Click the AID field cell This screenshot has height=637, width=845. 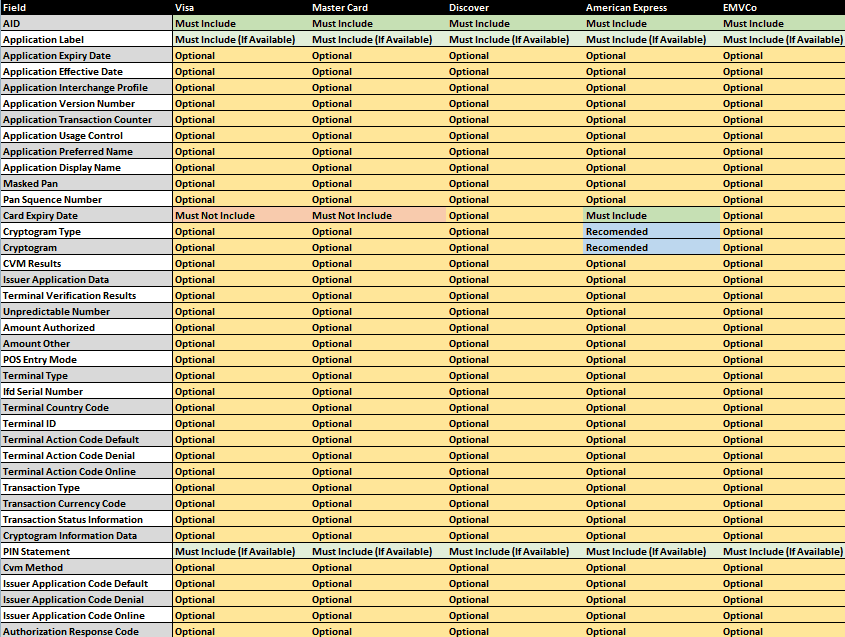[86, 23]
